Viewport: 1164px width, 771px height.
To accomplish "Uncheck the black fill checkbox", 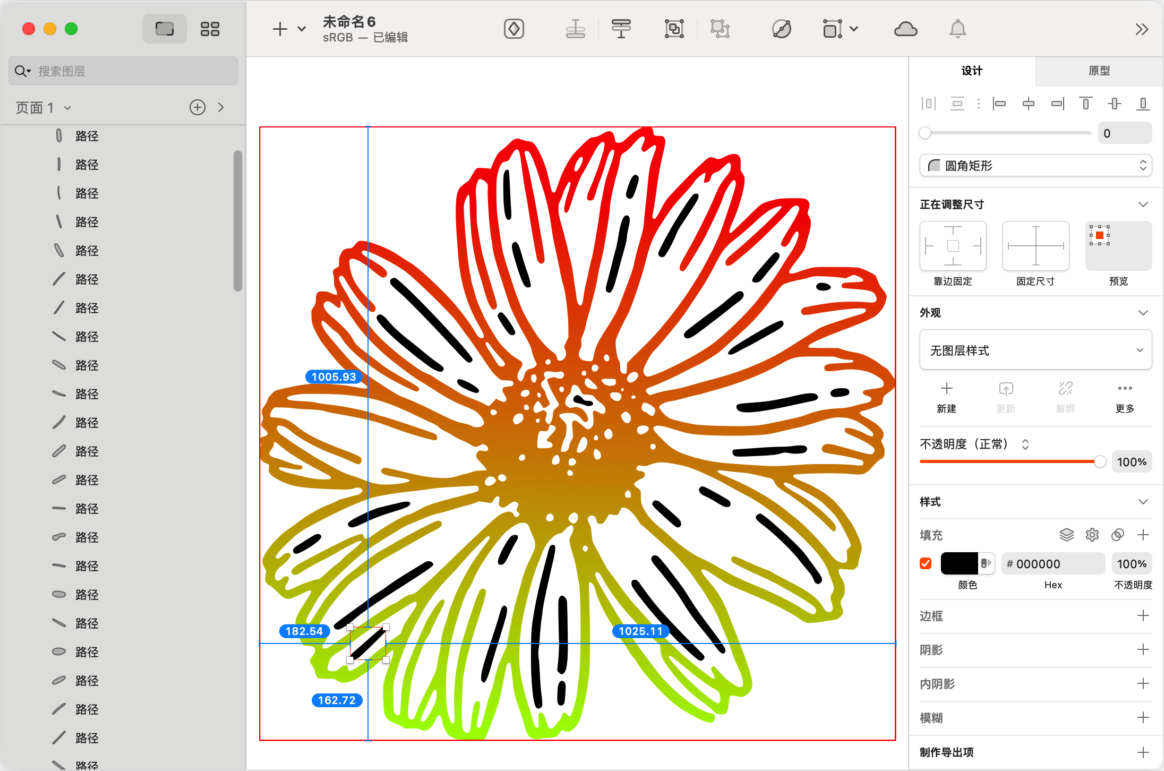I will [x=926, y=564].
